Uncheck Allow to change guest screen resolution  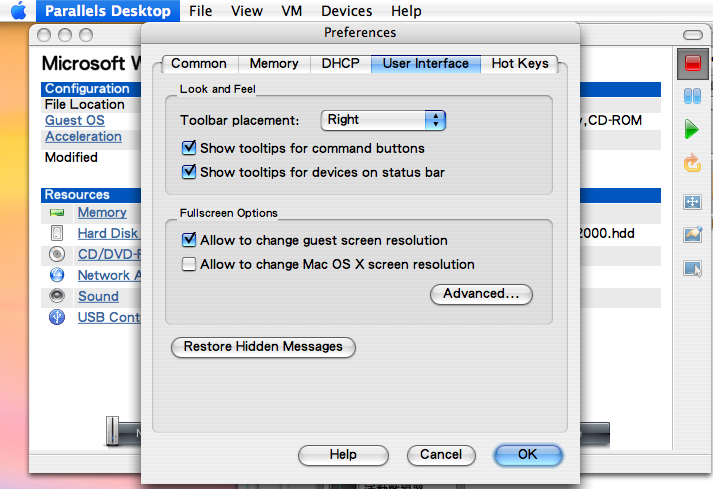(x=189, y=240)
